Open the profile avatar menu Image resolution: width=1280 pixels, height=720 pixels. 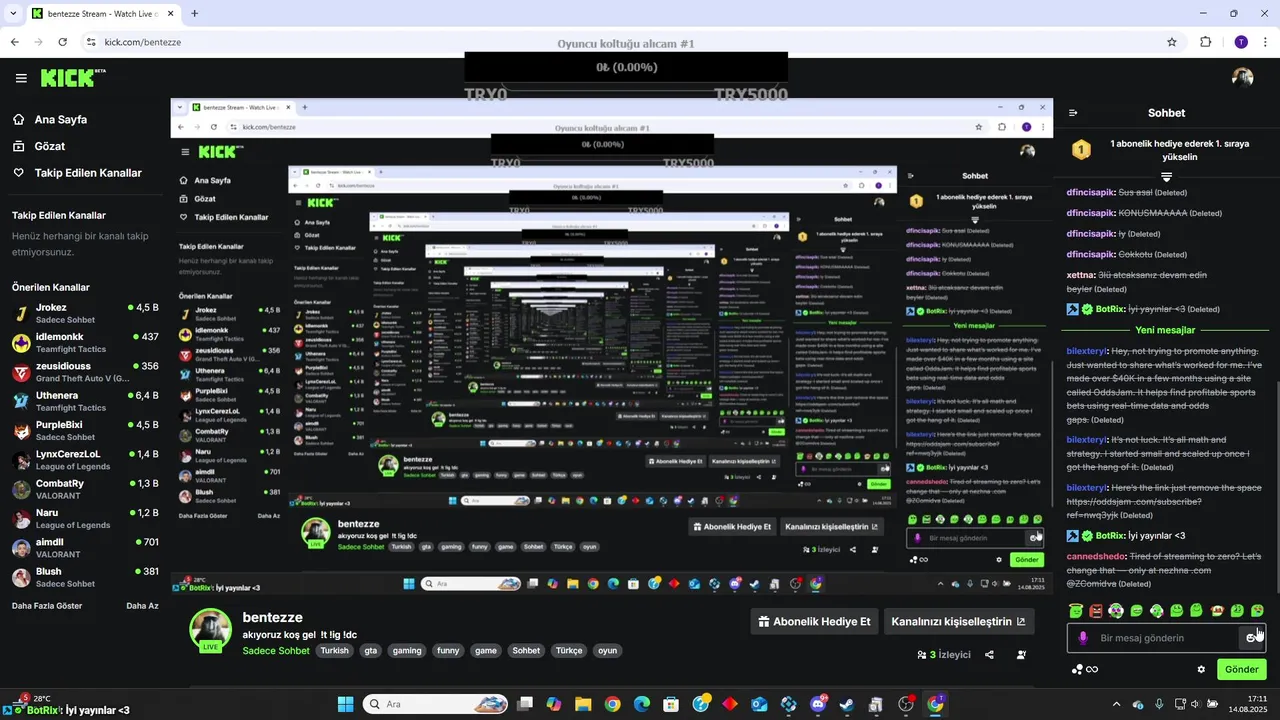(1243, 78)
